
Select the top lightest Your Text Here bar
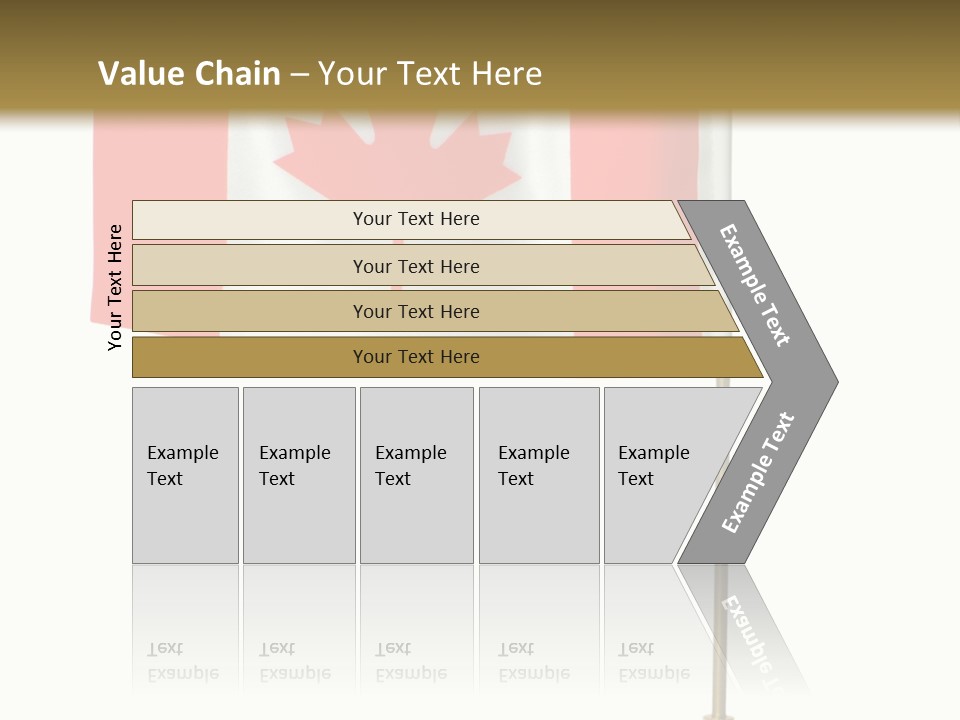(415, 219)
